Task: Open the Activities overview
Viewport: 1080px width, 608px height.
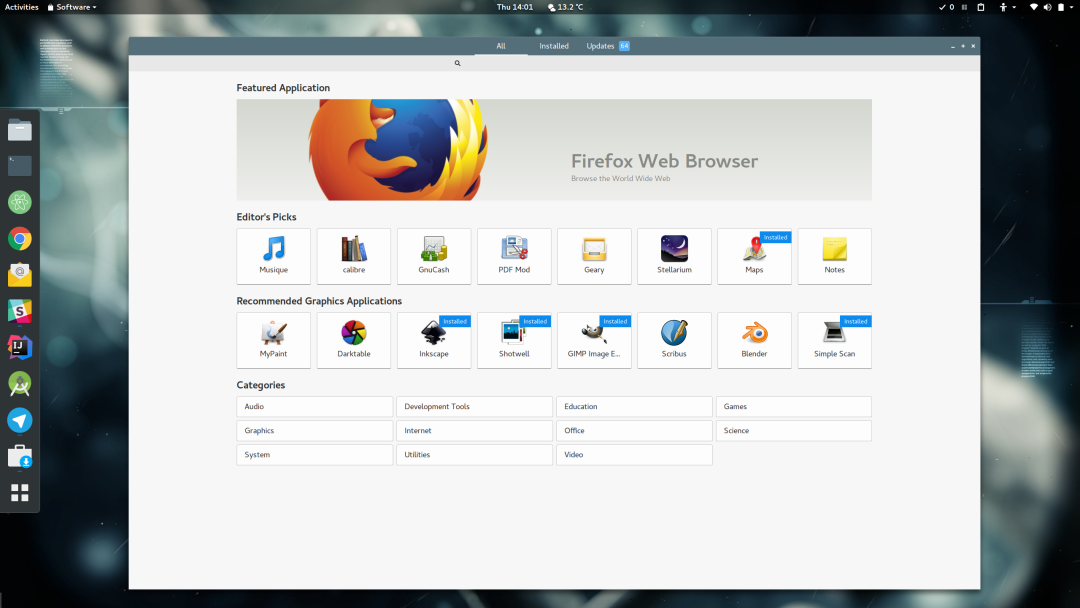Action: point(21,7)
